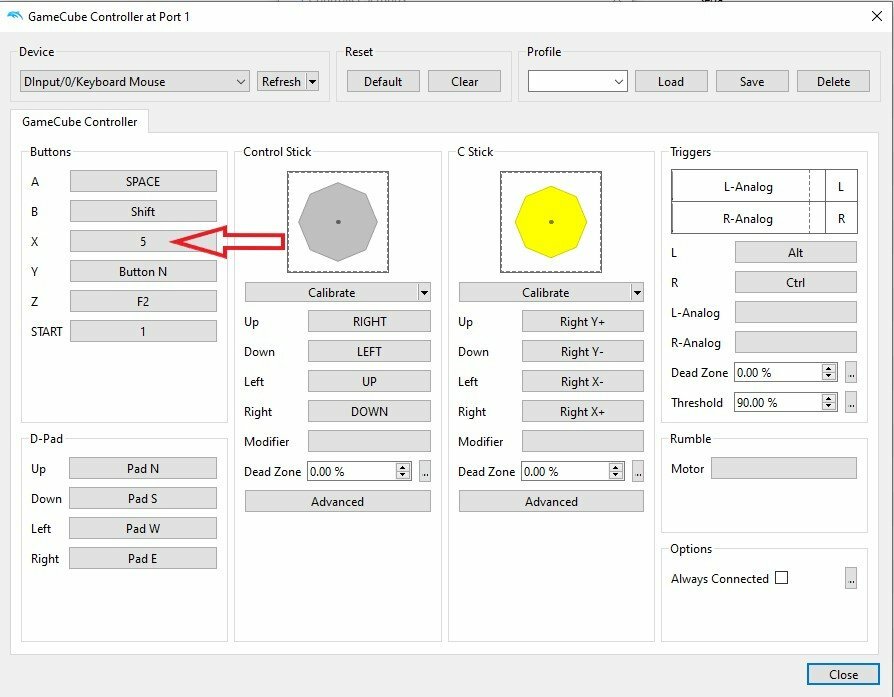Open Control Stick Dead Zone ellipsis options

point(425,471)
